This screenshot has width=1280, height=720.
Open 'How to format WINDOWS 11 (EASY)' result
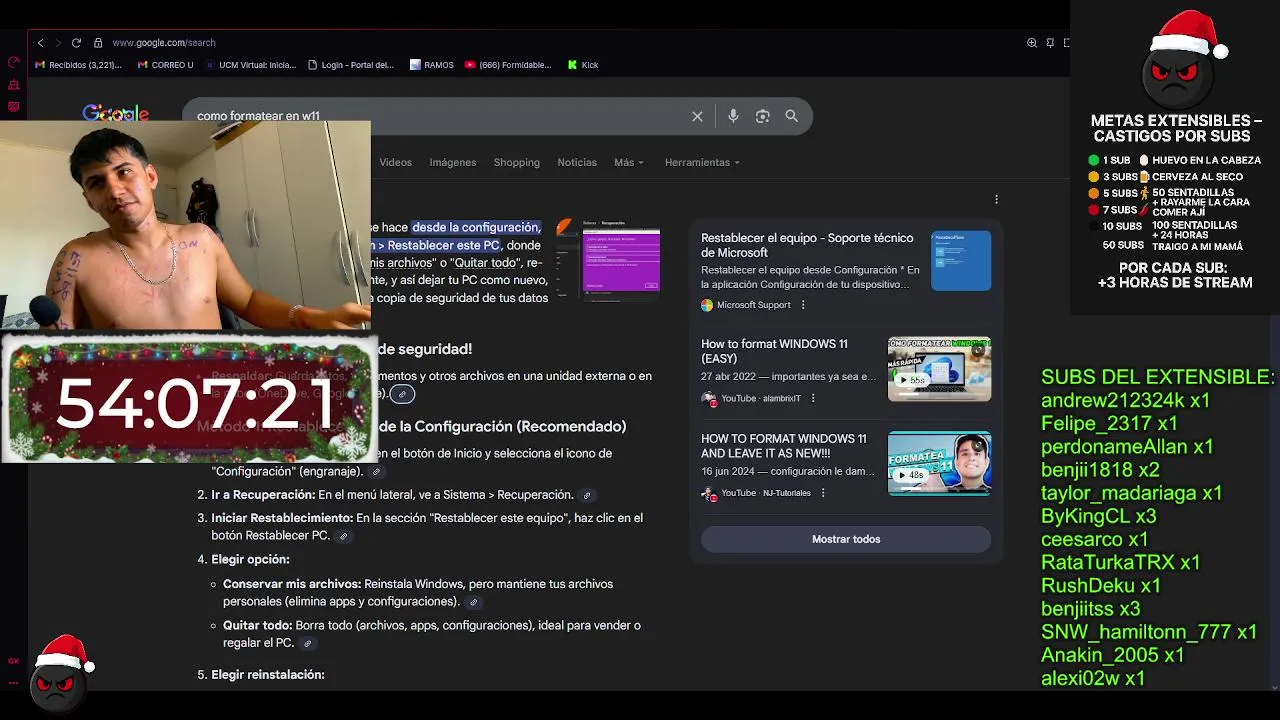coord(774,351)
